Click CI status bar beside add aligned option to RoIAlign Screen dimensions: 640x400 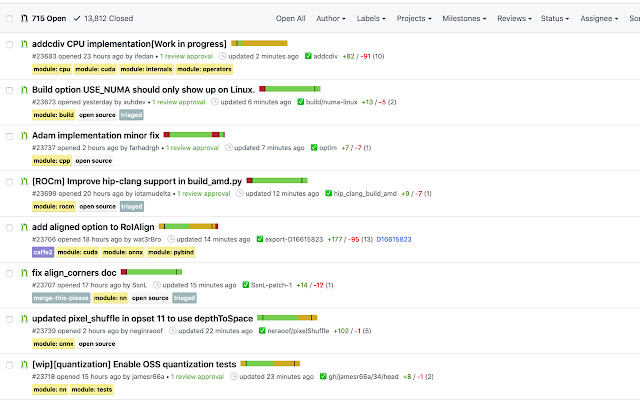coord(189,226)
